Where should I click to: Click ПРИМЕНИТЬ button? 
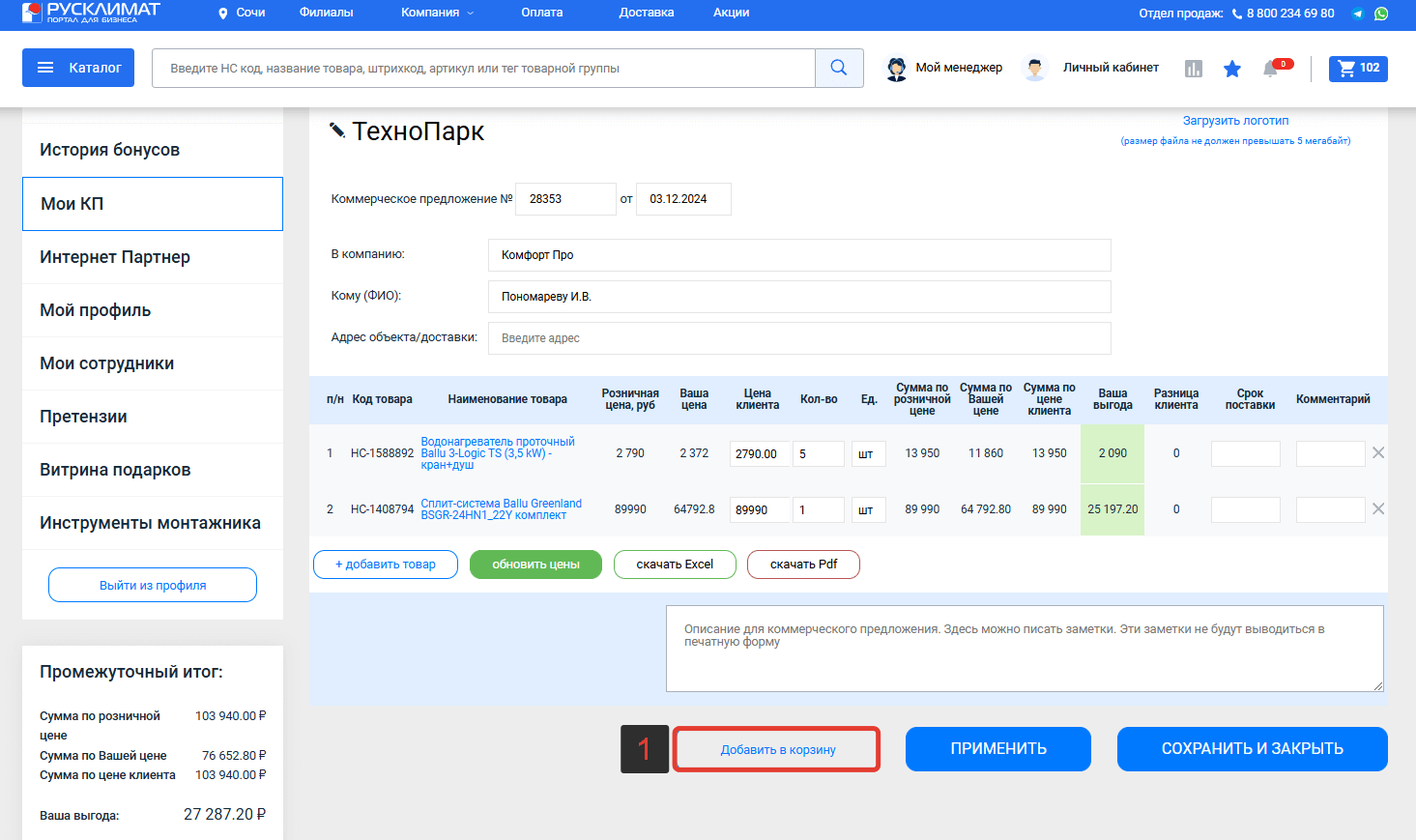[998, 749]
